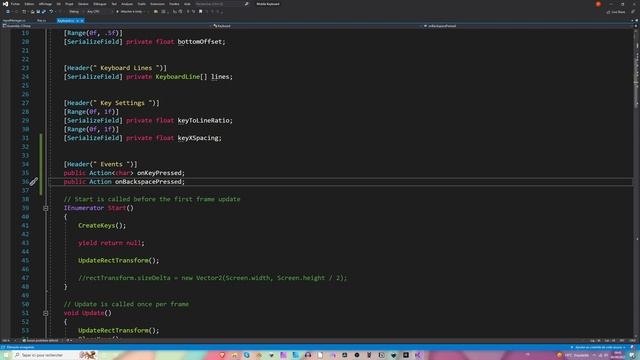
Task: Open the Edition menu
Action: pos(29,4)
